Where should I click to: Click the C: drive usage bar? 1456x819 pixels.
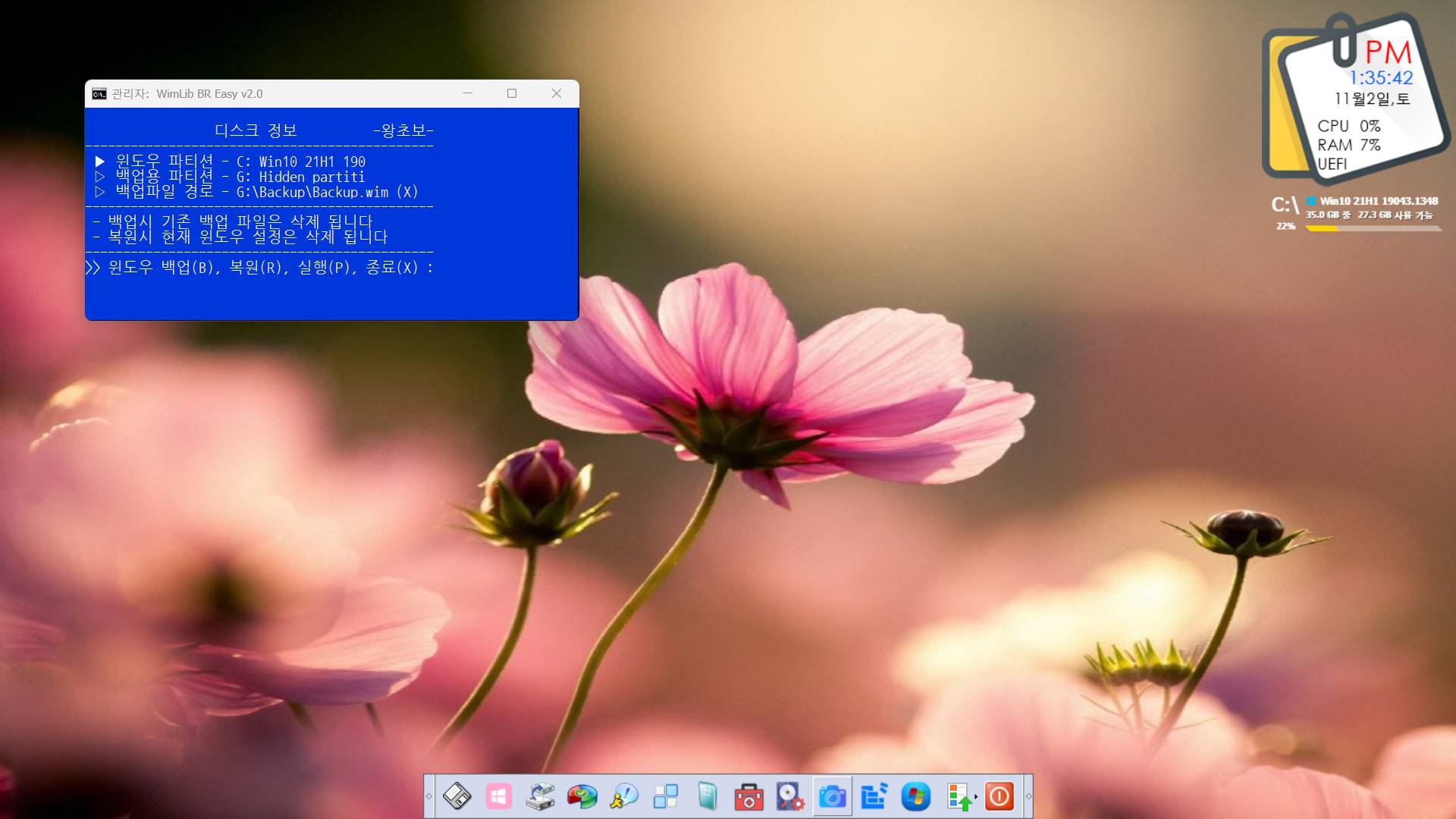click(x=1373, y=228)
